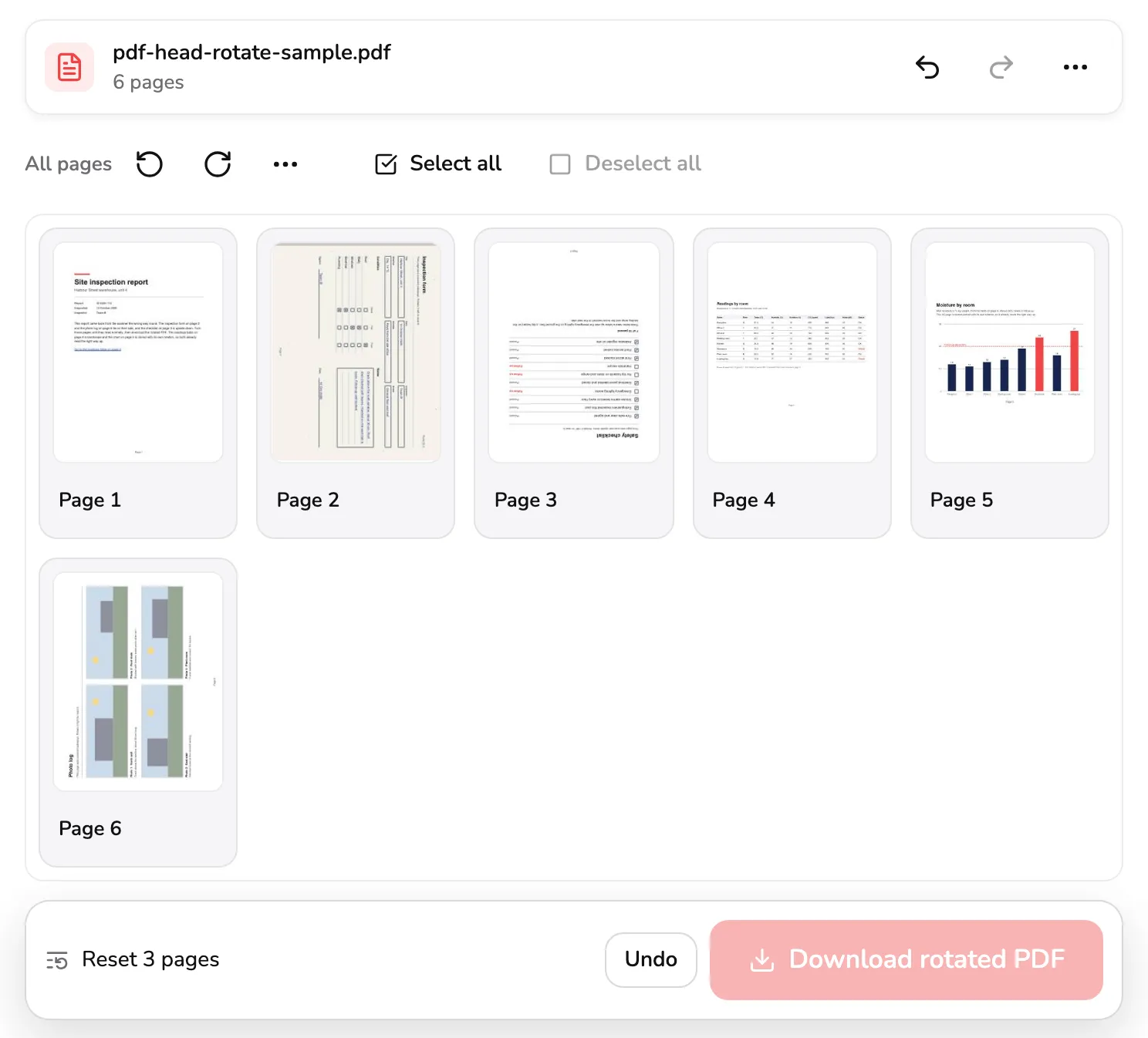Click the Undo button
Image resolution: width=1148 pixels, height=1038 pixels.
pyautogui.click(x=651, y=959)
